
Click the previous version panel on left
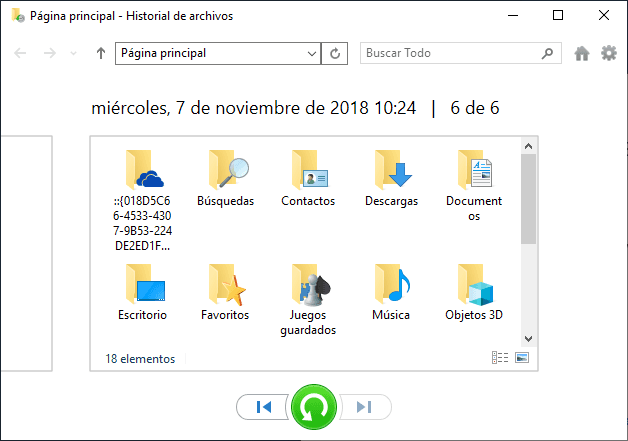26,254
